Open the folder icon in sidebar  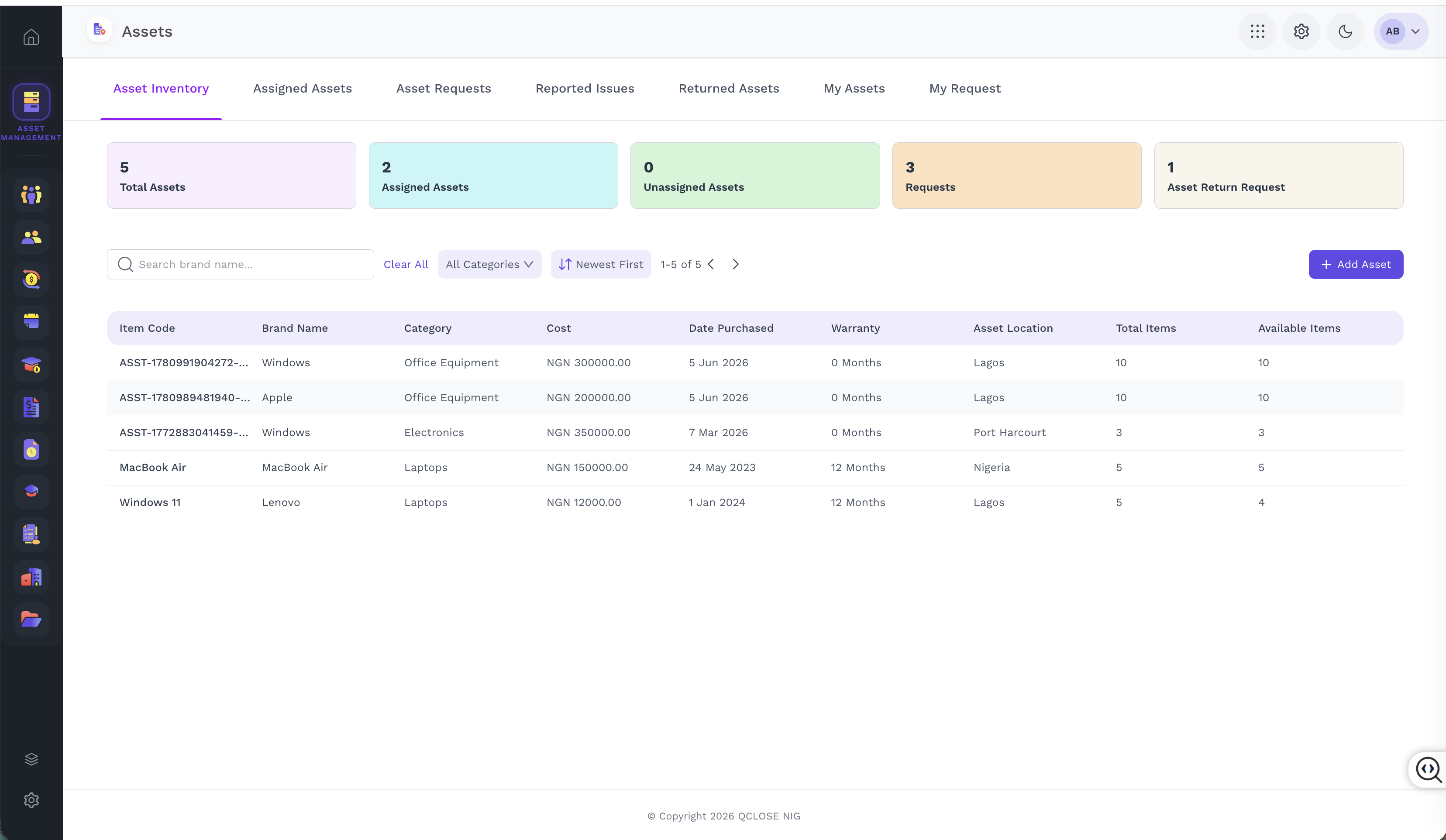(x=31, y=619)
